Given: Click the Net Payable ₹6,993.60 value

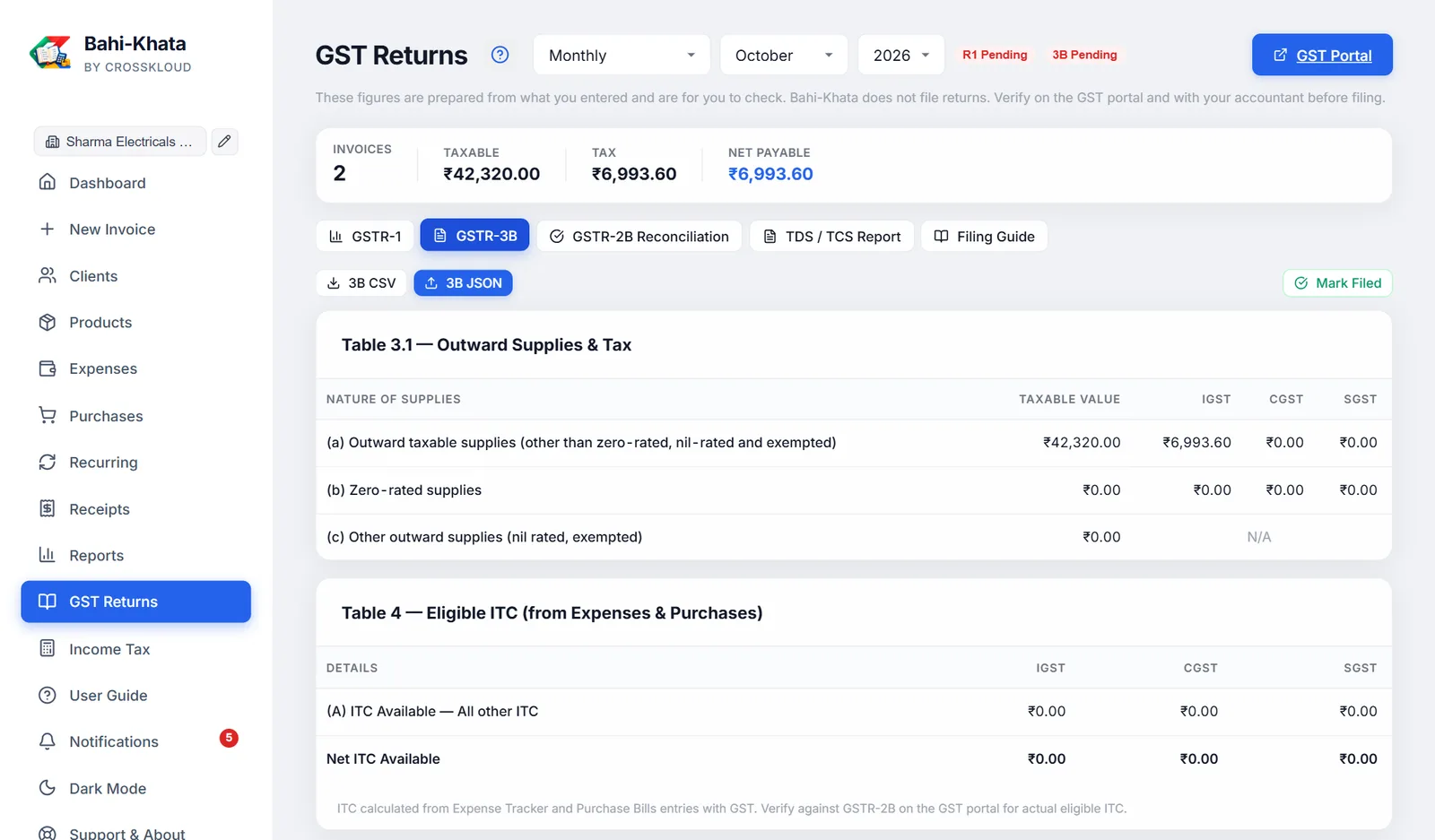Looking at the screenshot, I should click(x=770, y=174).
